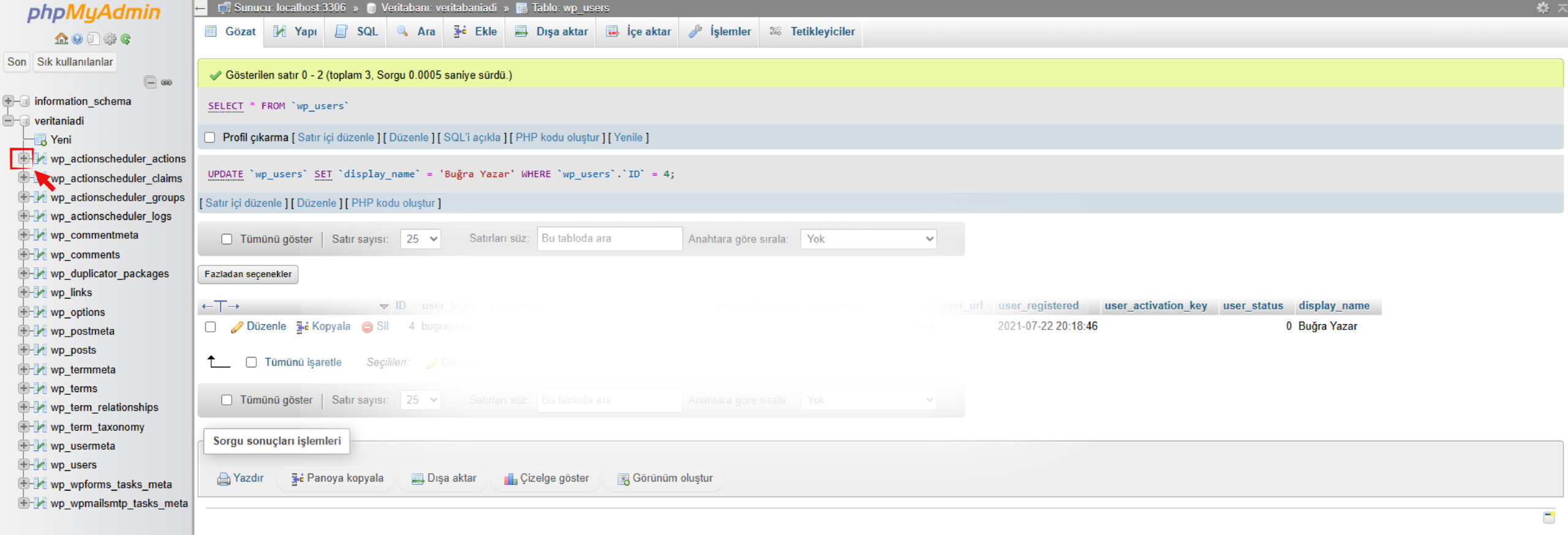Open the Tetikleyiciler tab

[x=812, y=32]
